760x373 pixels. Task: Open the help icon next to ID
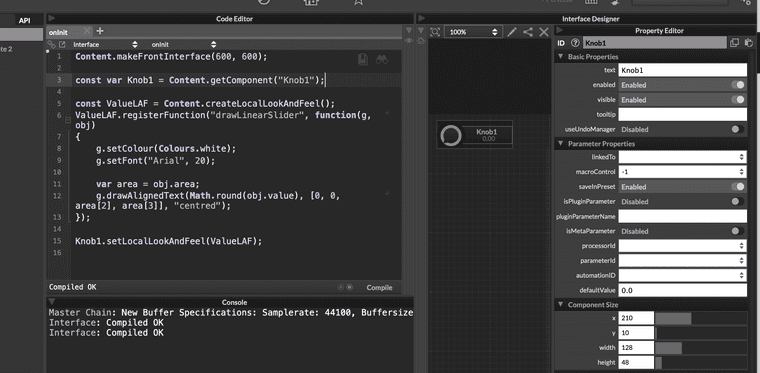click(575, 43)
